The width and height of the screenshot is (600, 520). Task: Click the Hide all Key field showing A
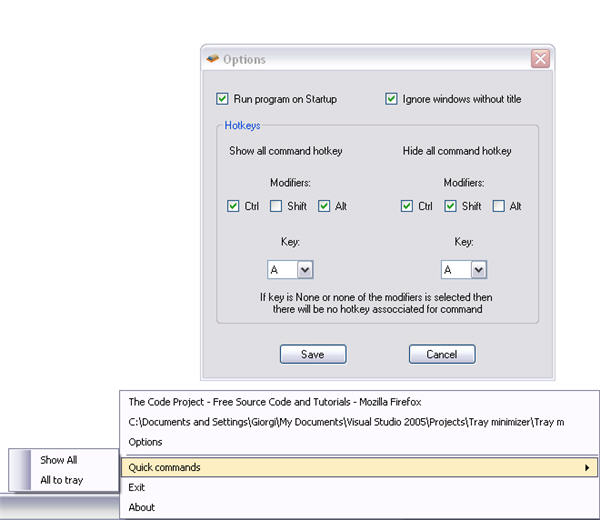(456, 270)
